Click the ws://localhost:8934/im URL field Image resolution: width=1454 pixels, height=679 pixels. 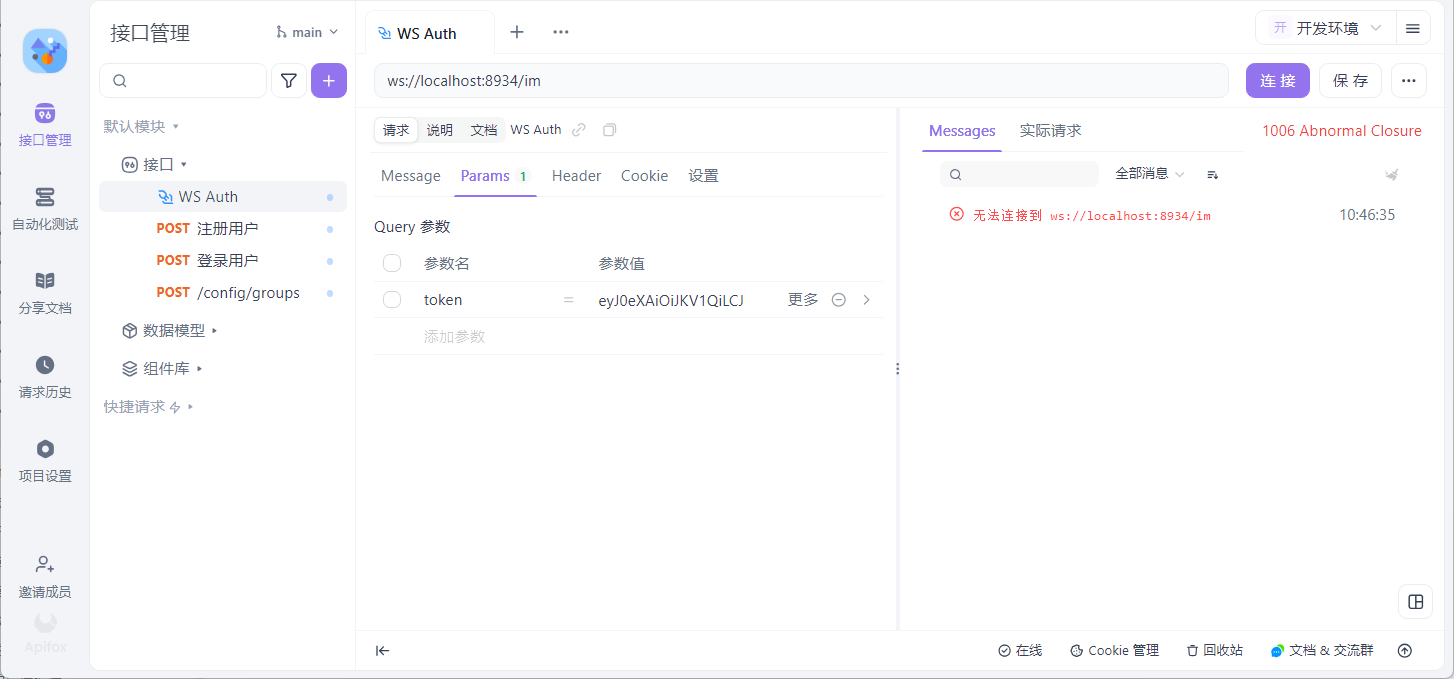[x=801, y=81]
